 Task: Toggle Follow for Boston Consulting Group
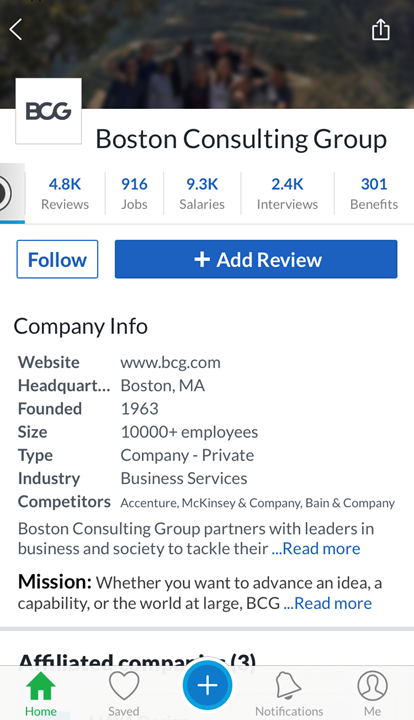tap(57, 259)
